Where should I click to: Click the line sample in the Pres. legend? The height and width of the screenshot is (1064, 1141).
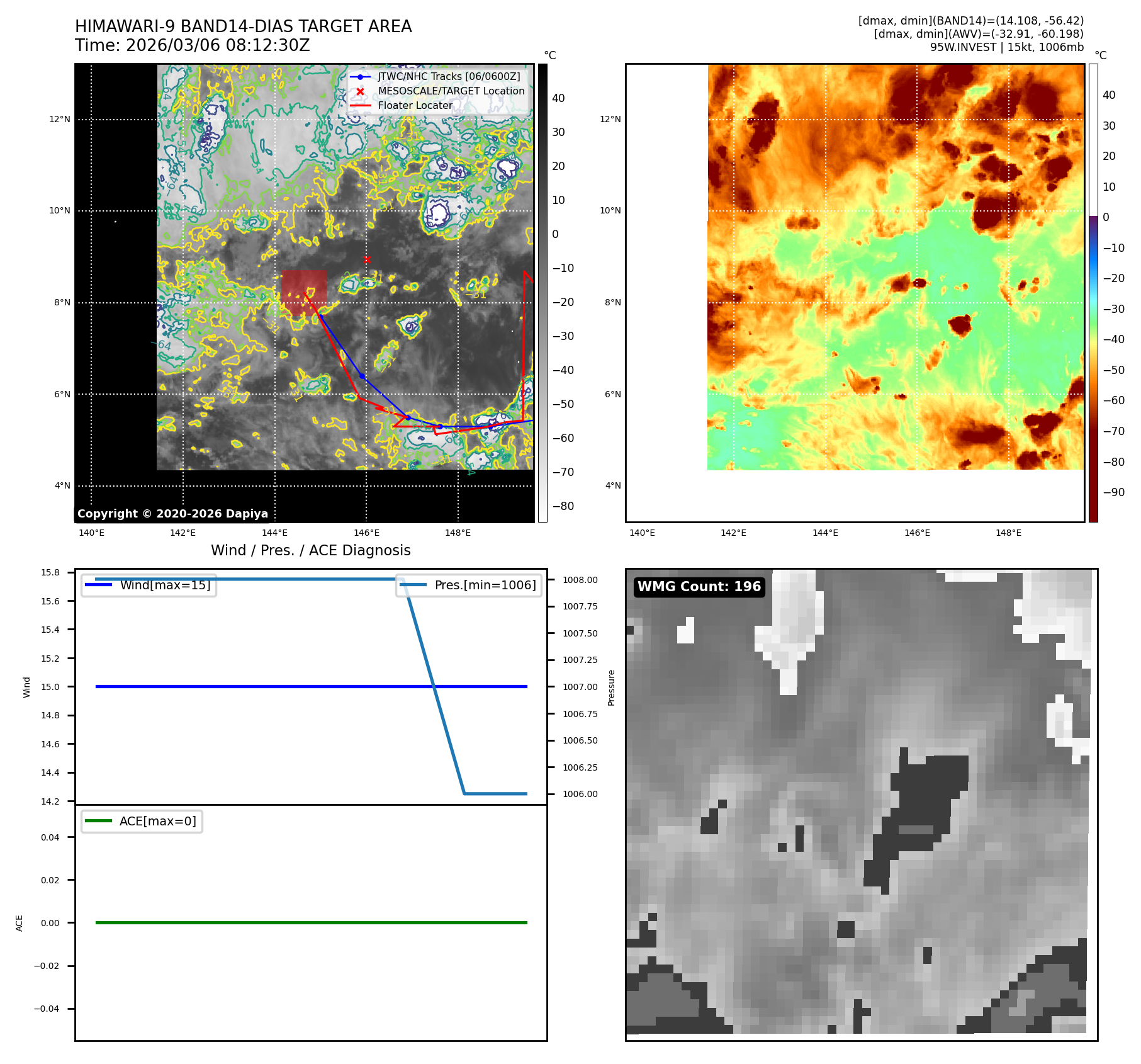(413, 585)
